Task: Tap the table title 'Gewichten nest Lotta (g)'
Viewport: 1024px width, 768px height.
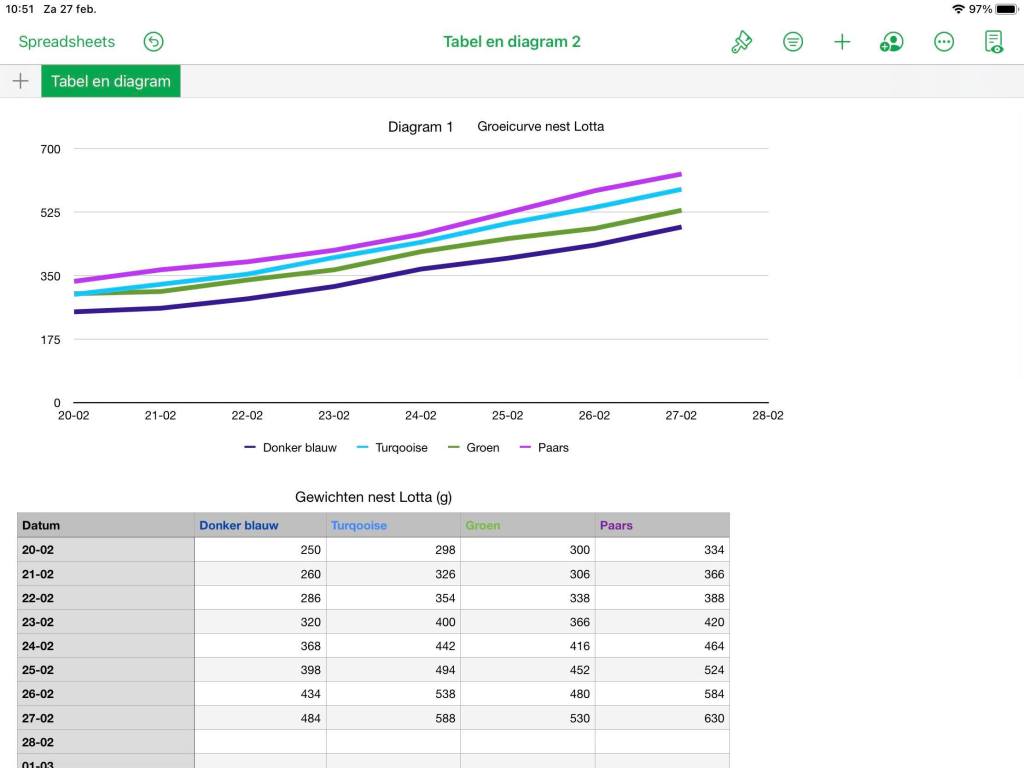Action: click(374, 496)
